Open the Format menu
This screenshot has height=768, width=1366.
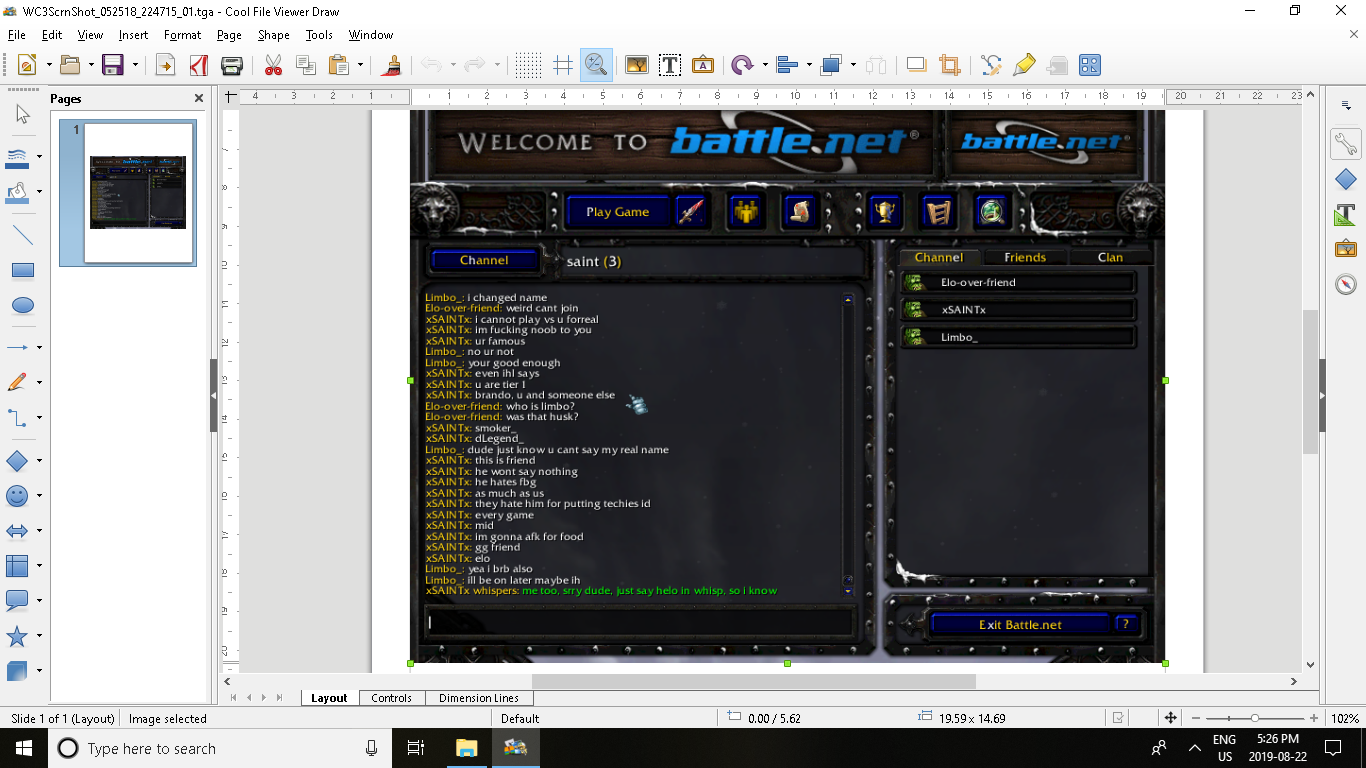click(182, 35)
